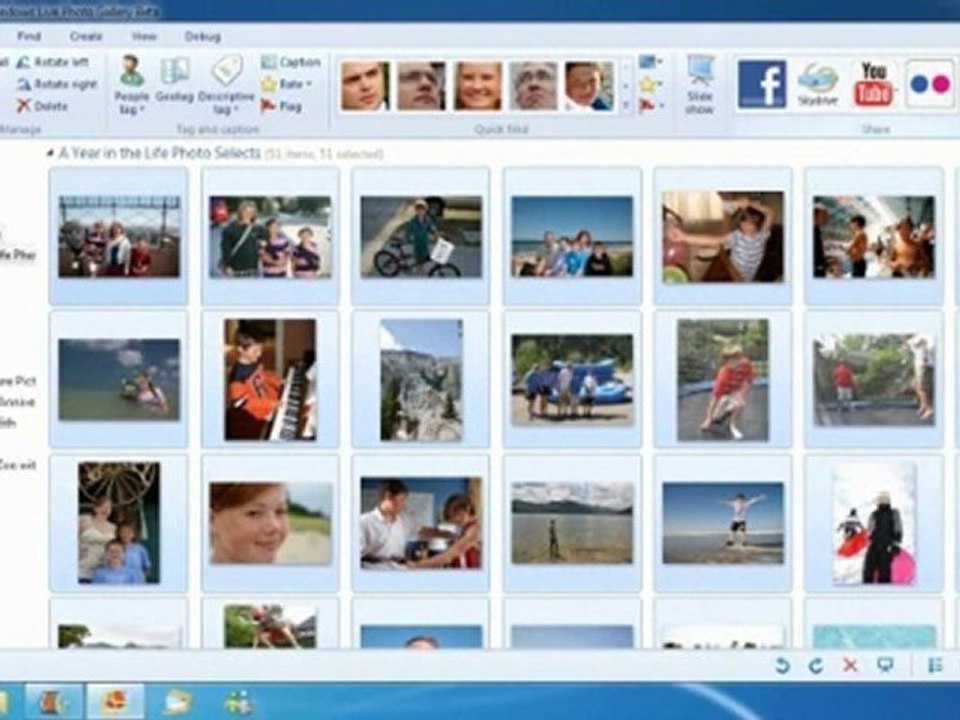This screenshot has width=960, height=720.
Task: Pick the gray-haired man with glasses in Quick find
Action: 534,86
